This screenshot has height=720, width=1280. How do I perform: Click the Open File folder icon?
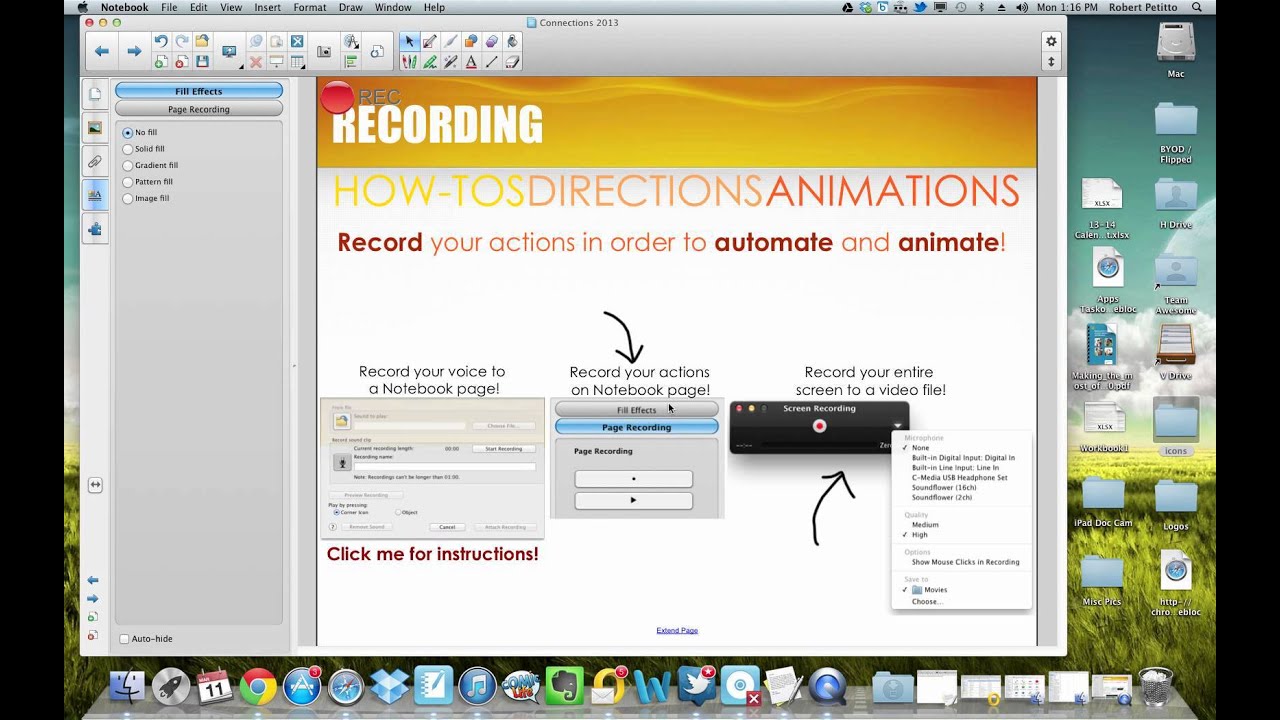(x=202, y=41)
